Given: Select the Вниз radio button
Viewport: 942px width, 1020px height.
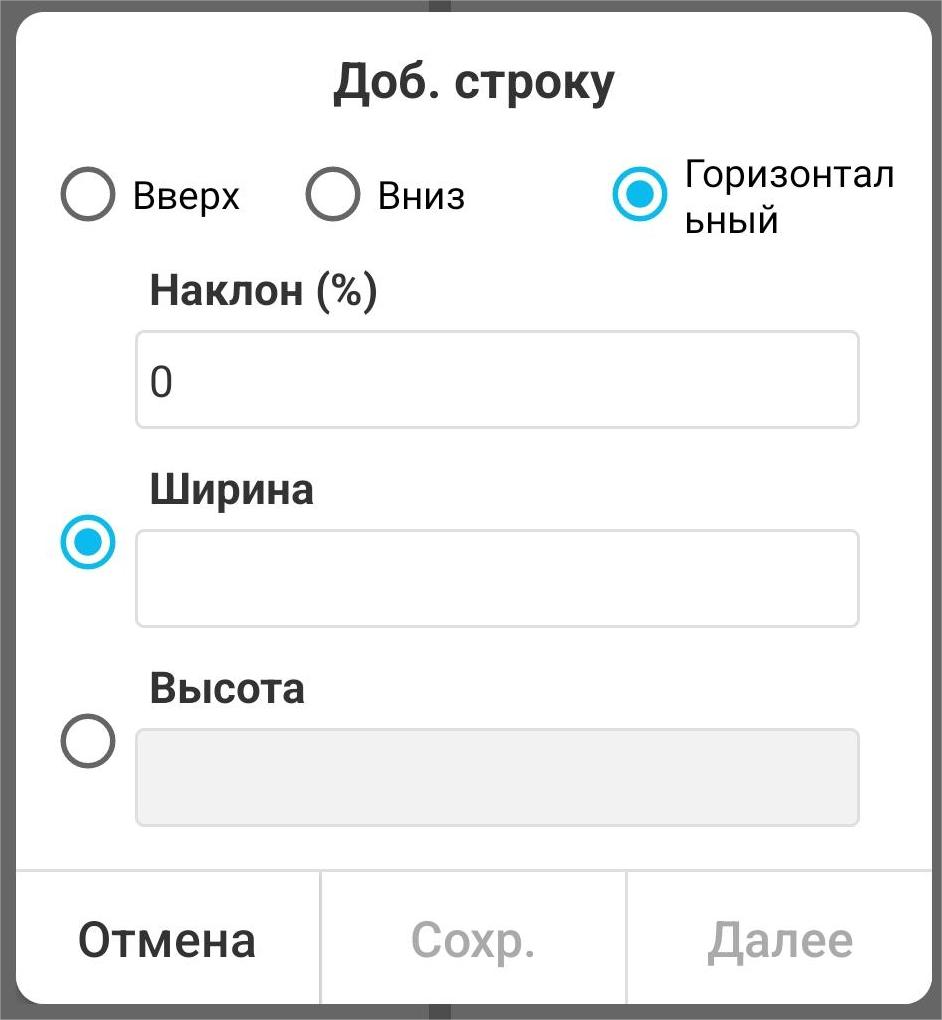Looking at the screenshot, I should [332, 195].
